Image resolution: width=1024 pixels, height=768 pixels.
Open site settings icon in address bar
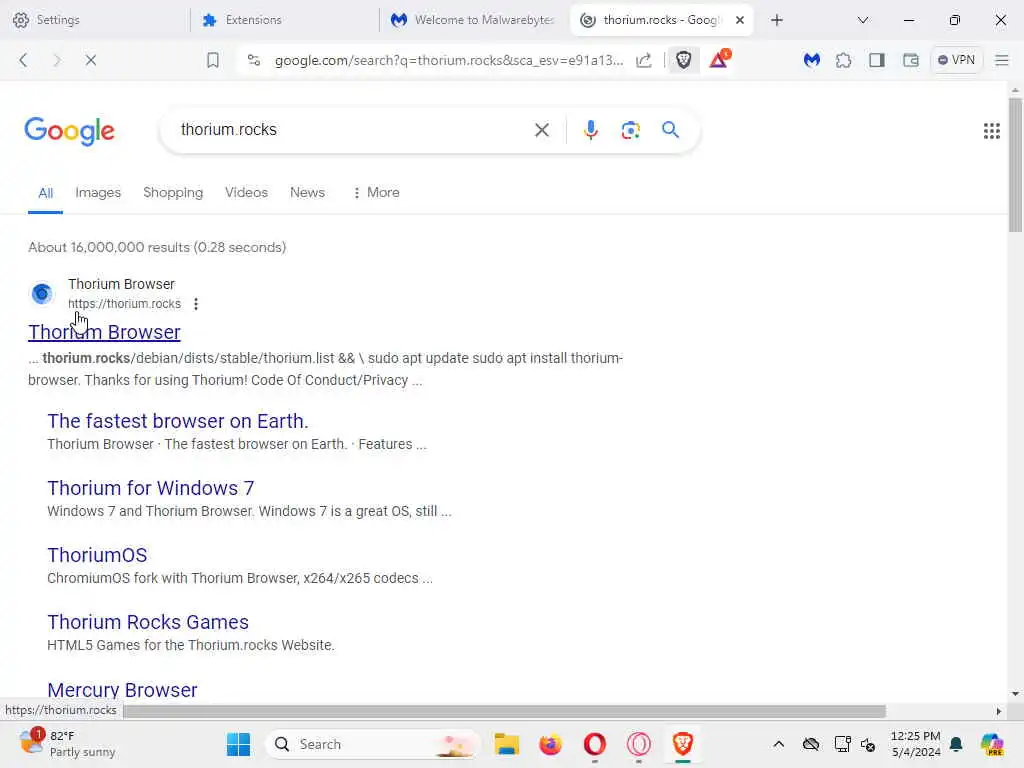[x=254, y=60]
